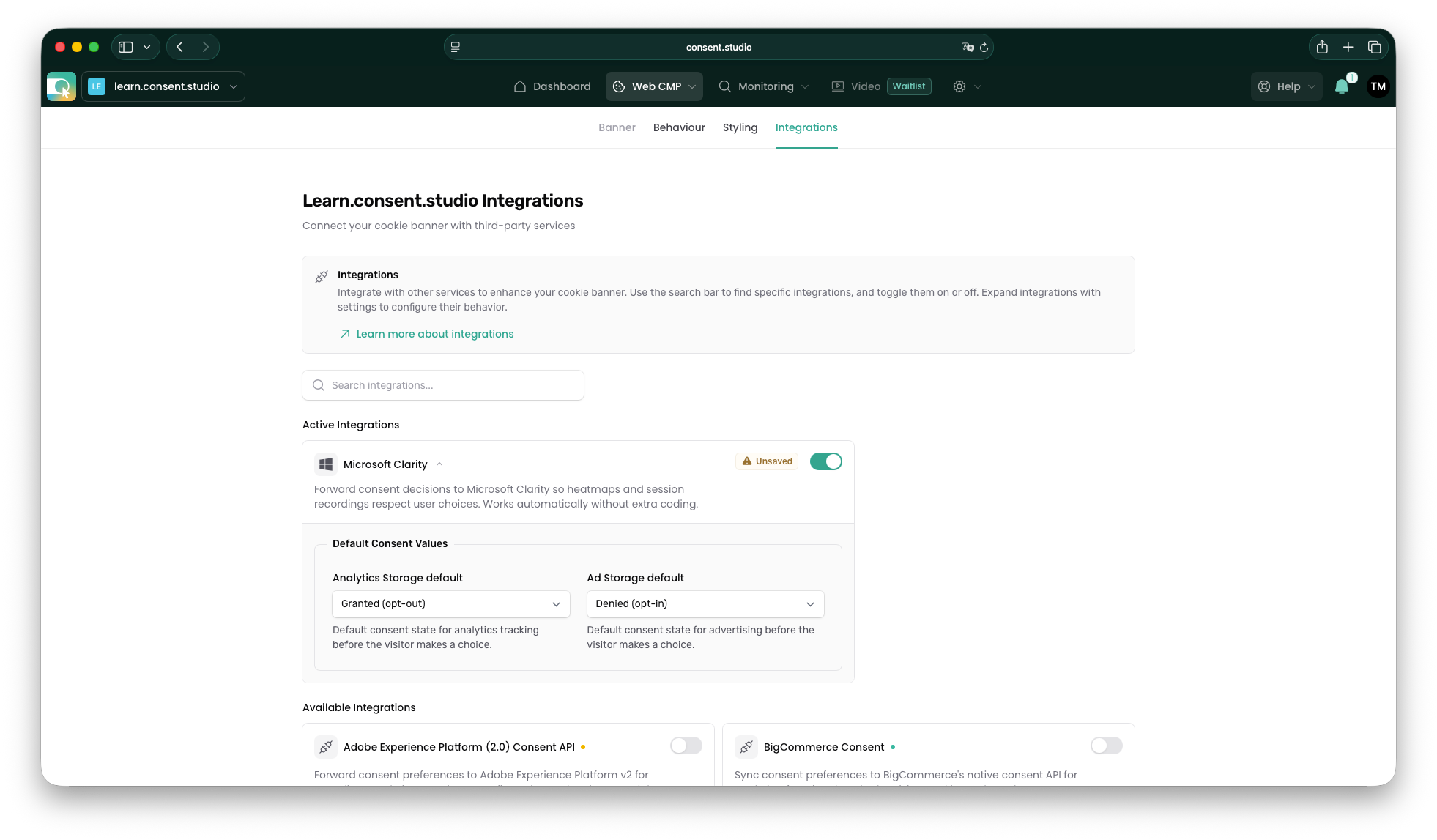Disable the Microsoft Clarity integration
Image resolution: width=1437 pixels, height=840 pixels.
click(826, 461)
